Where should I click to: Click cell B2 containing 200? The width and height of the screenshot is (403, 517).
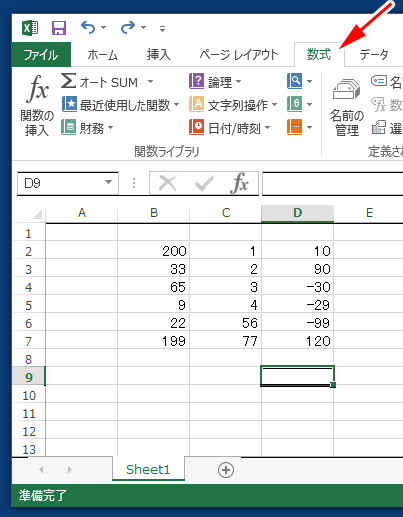tap(153, 251)
